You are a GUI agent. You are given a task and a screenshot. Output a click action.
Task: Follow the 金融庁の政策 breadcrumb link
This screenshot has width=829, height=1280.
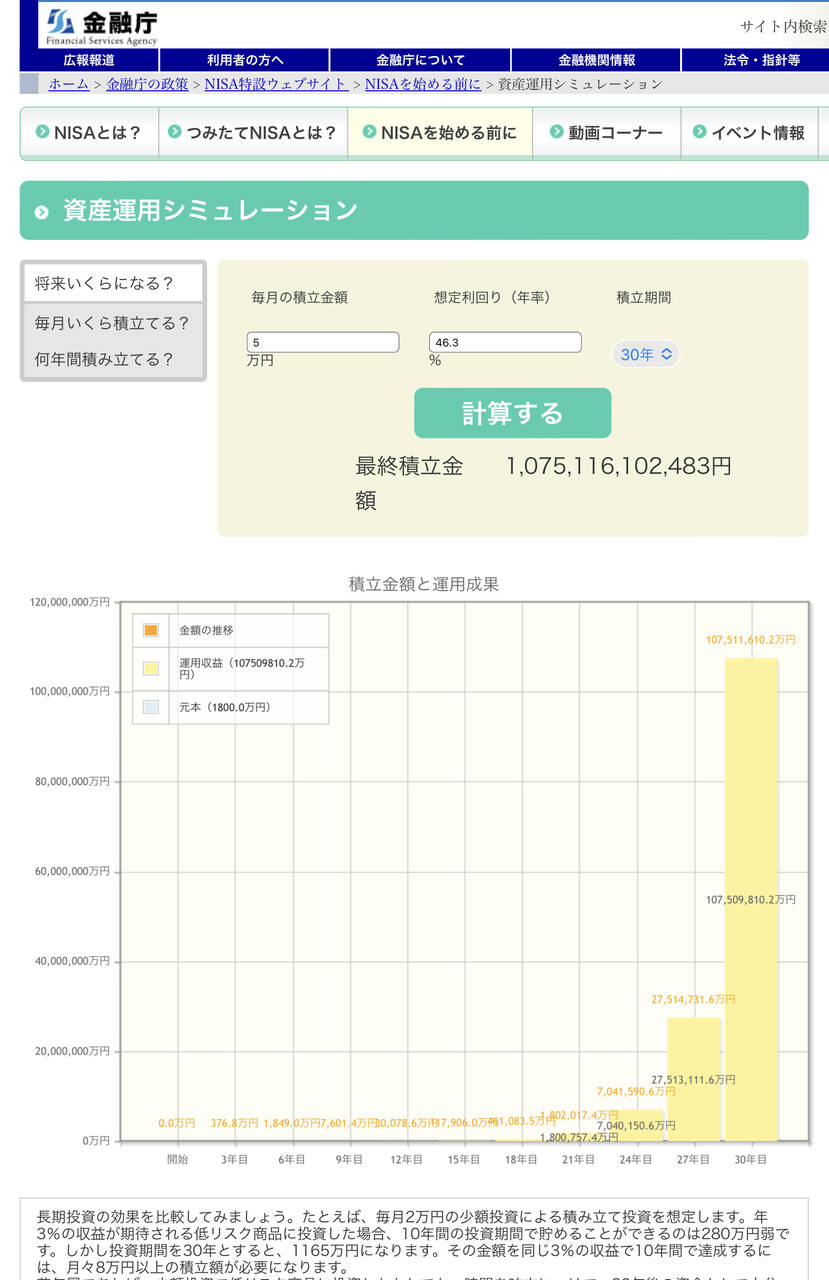(x=147, y=84)
